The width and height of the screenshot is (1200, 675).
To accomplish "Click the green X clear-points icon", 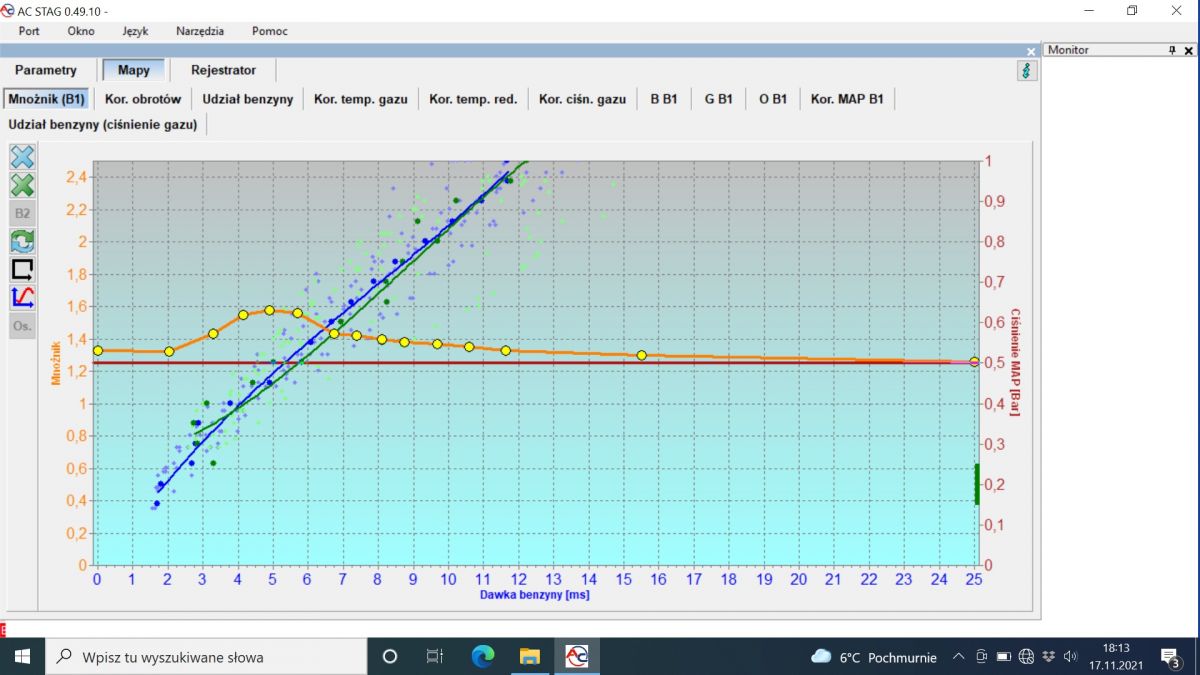I will click(22, 185).
